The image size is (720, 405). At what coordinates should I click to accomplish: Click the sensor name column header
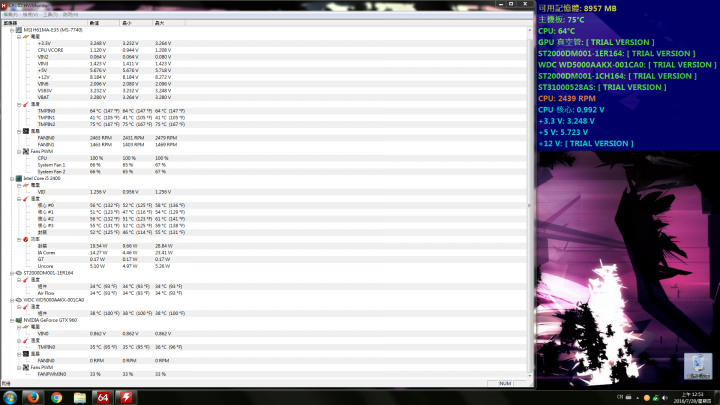[x=44, y=22]
